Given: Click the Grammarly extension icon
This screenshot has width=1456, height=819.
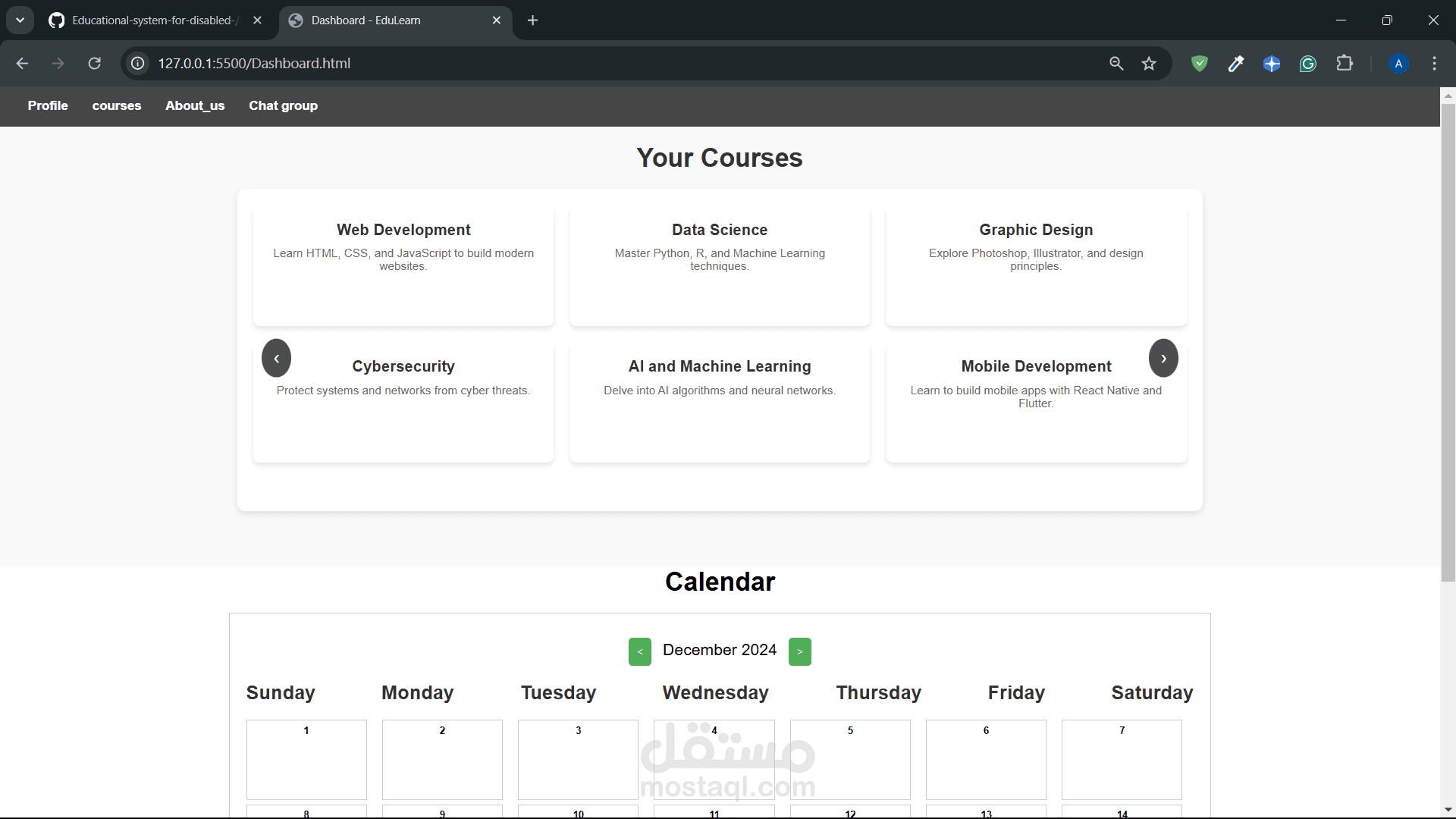Looking at the screenshot, I should click(x=1308, y=64).
